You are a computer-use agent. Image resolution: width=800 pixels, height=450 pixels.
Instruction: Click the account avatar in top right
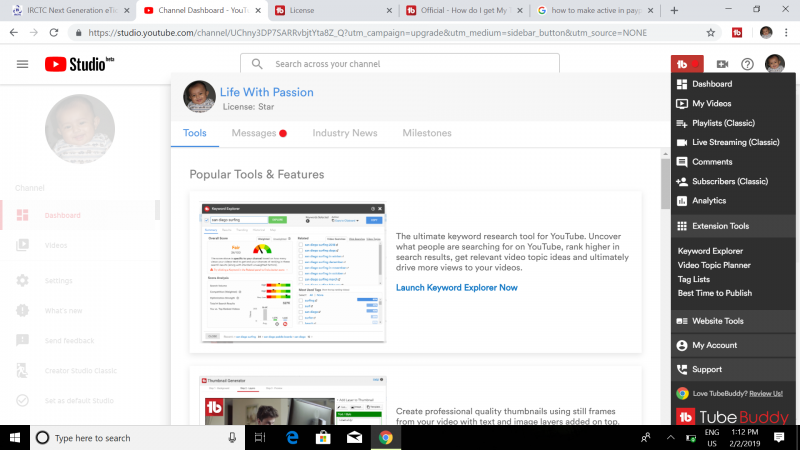774,64
